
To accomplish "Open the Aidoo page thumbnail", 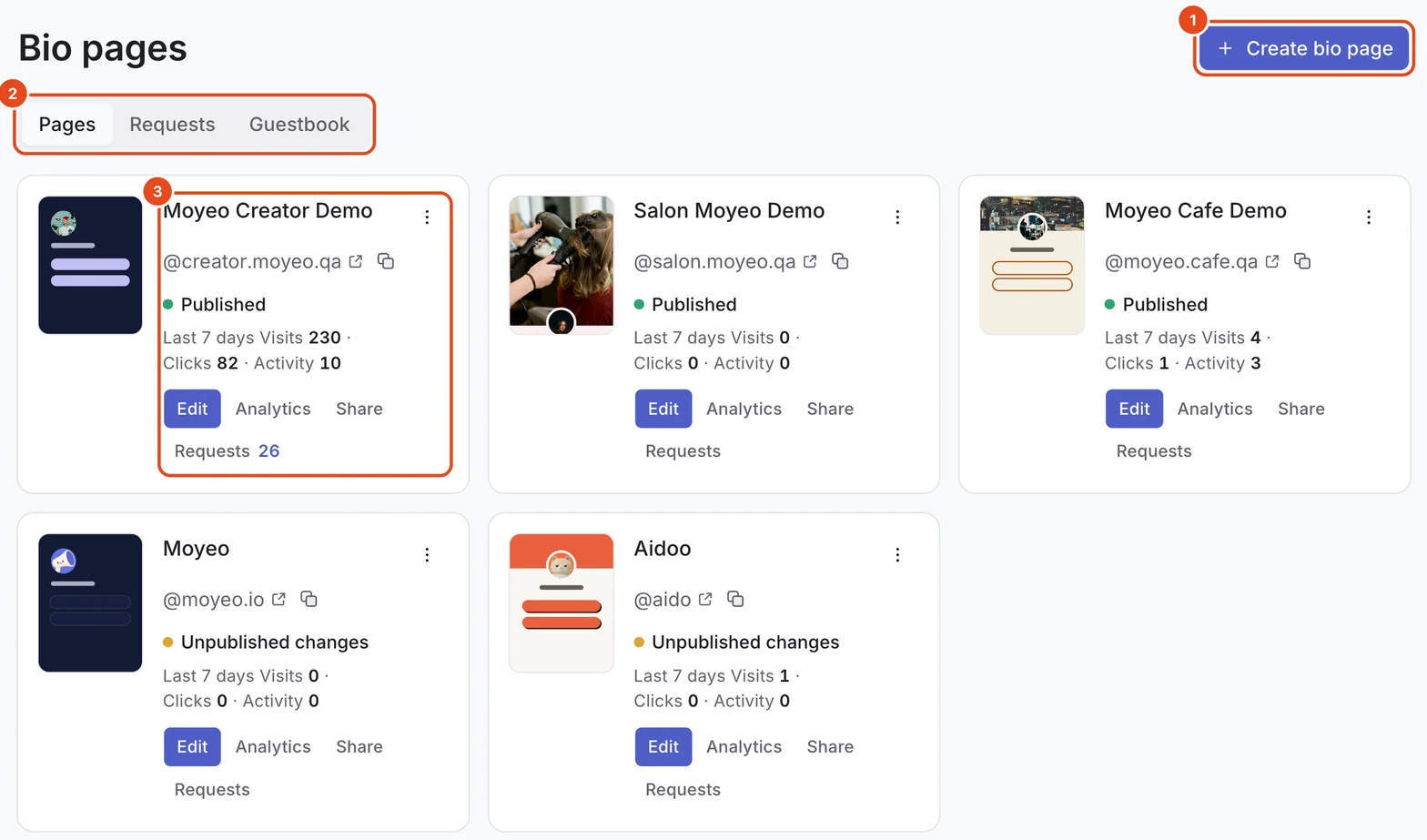I will 562,602.
